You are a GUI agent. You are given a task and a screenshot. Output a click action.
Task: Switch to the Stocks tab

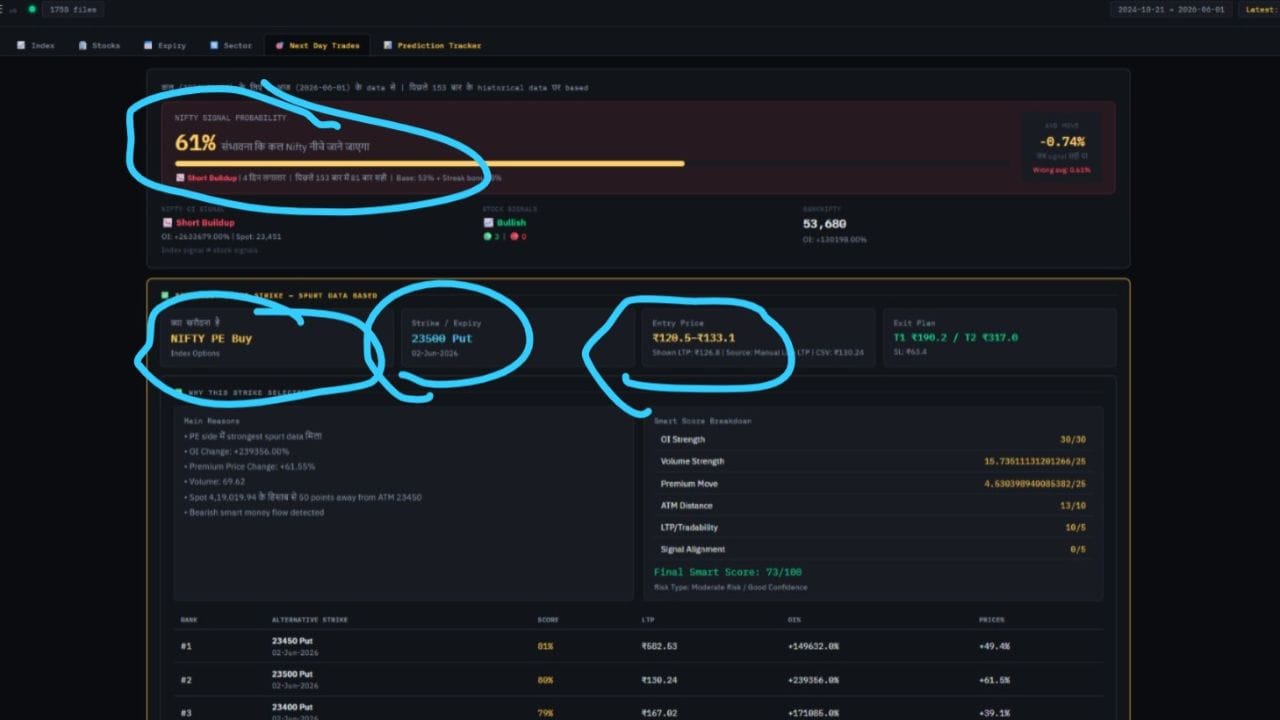(x=99, y=46)
